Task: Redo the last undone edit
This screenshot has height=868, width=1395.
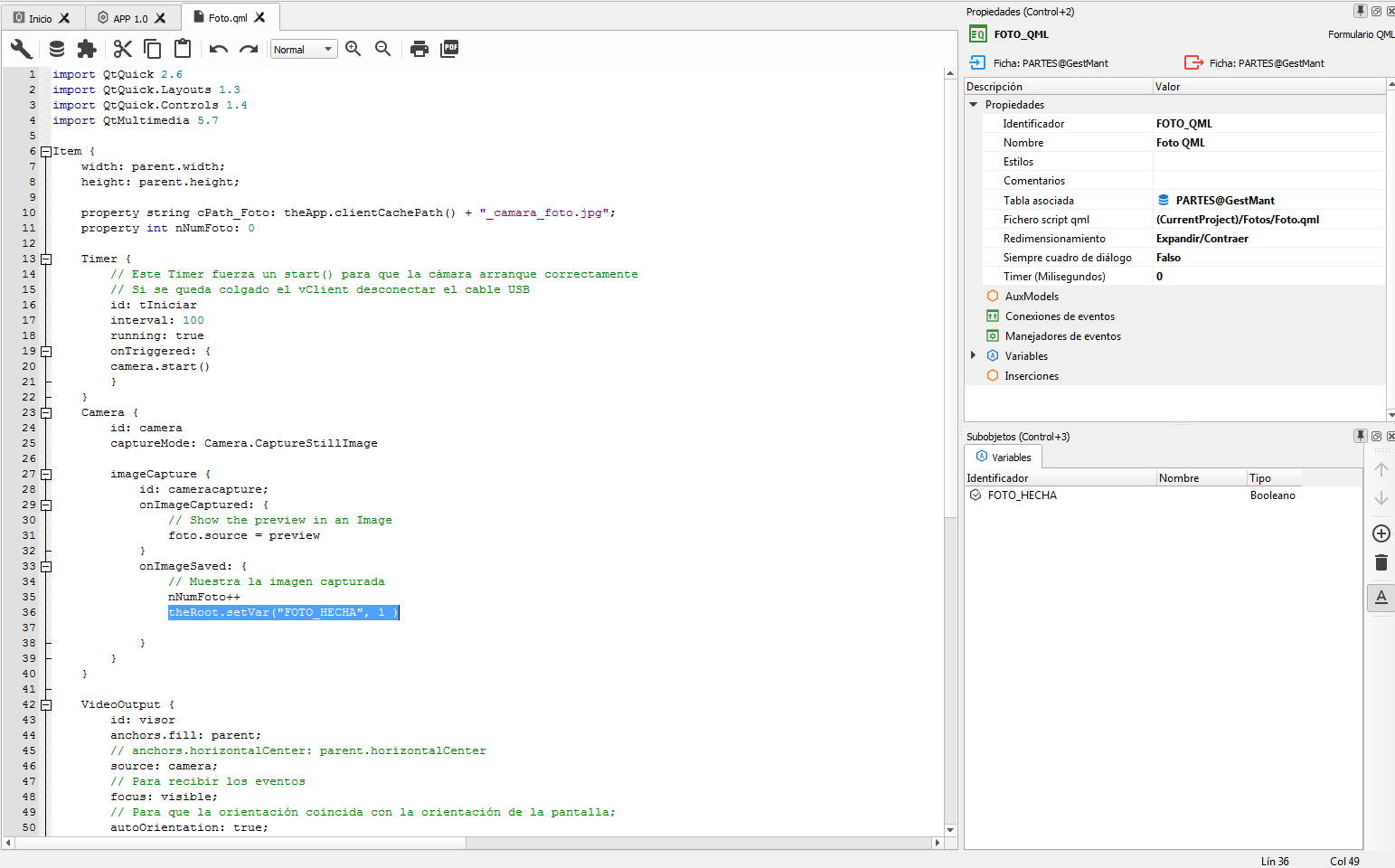Action: [x=249, y=49]
